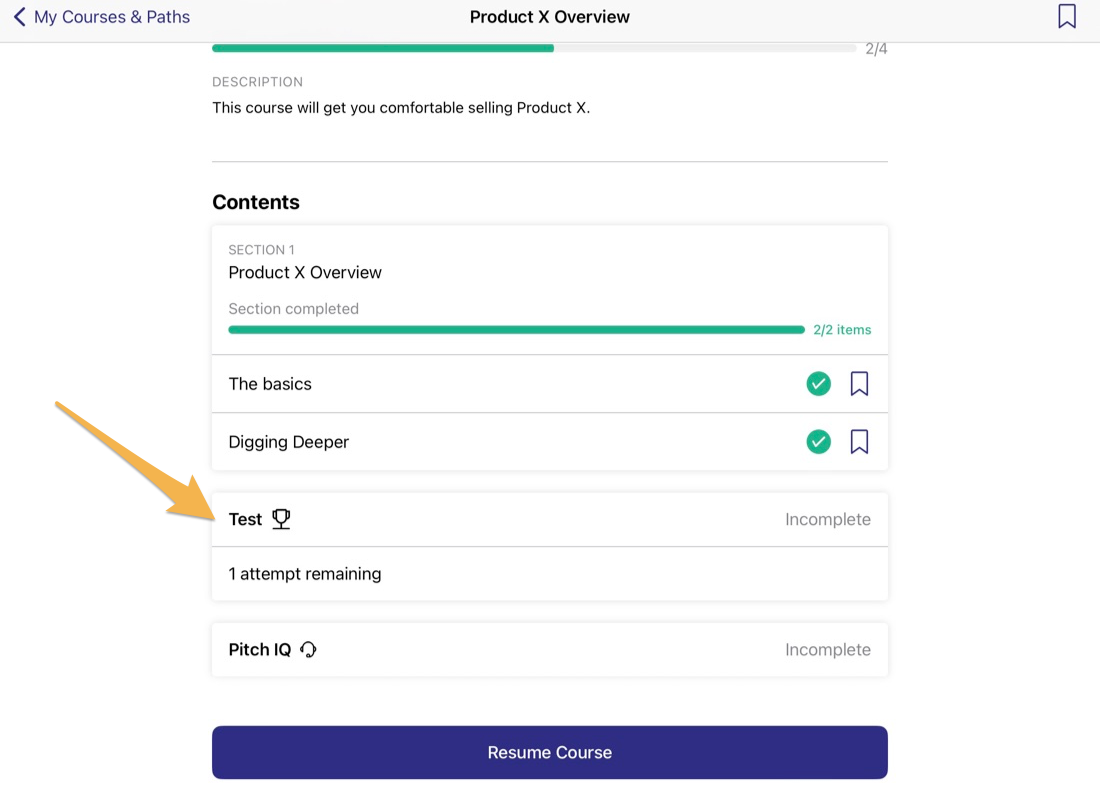Click the 1 attempt remaining row
Viewport: 1100px width, 786px height.
(549, 574)
